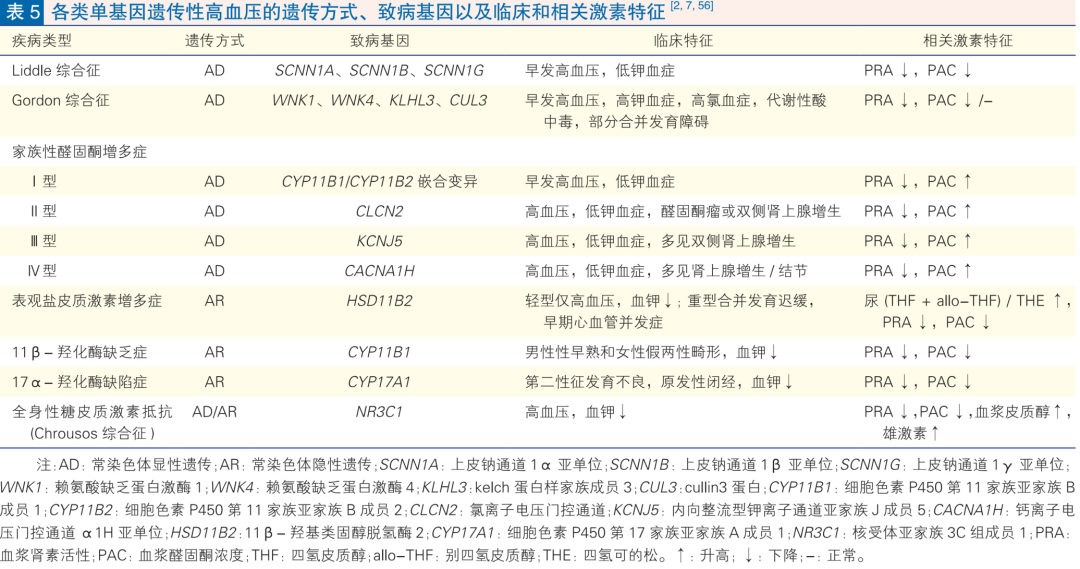Click 'AD' in the Liddle 综合征 row
The width and height of the screenshot is (1080, 569).
pyautogui.click(x=214, y=71)
